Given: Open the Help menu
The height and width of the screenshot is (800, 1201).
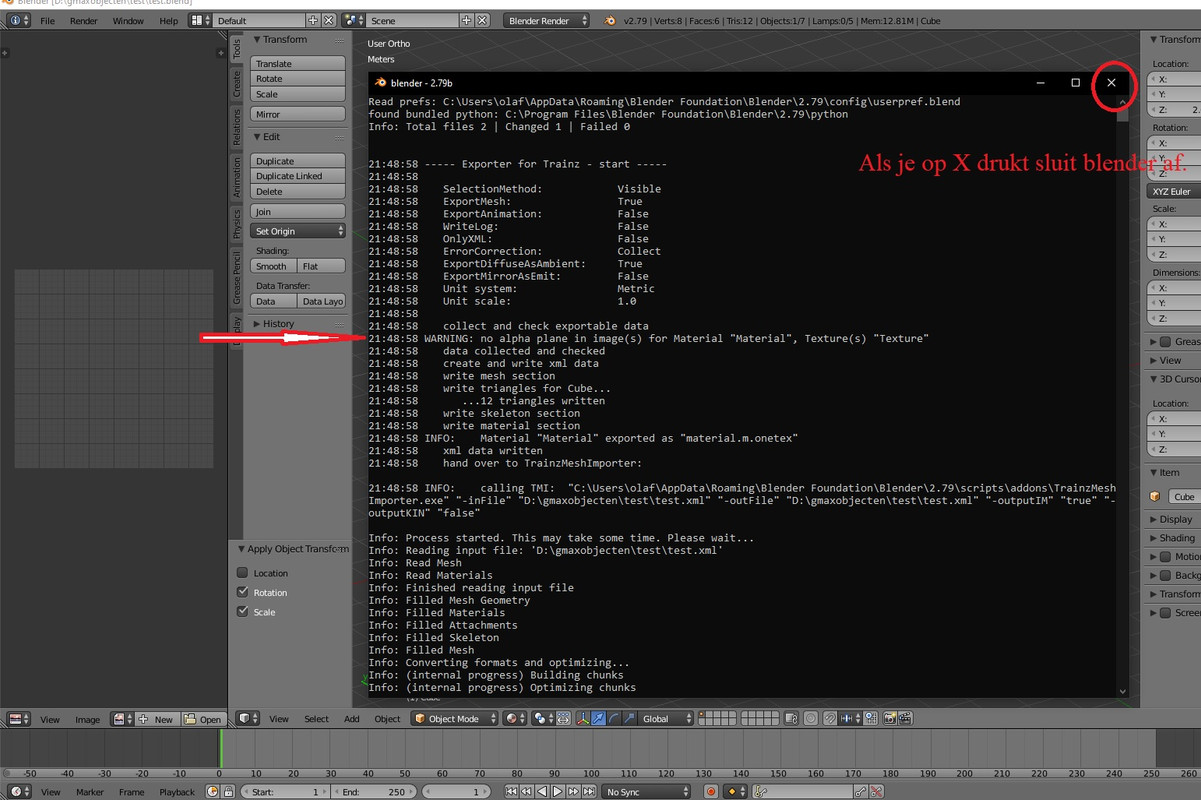Looking at the screenshot, I should [169, 20].
